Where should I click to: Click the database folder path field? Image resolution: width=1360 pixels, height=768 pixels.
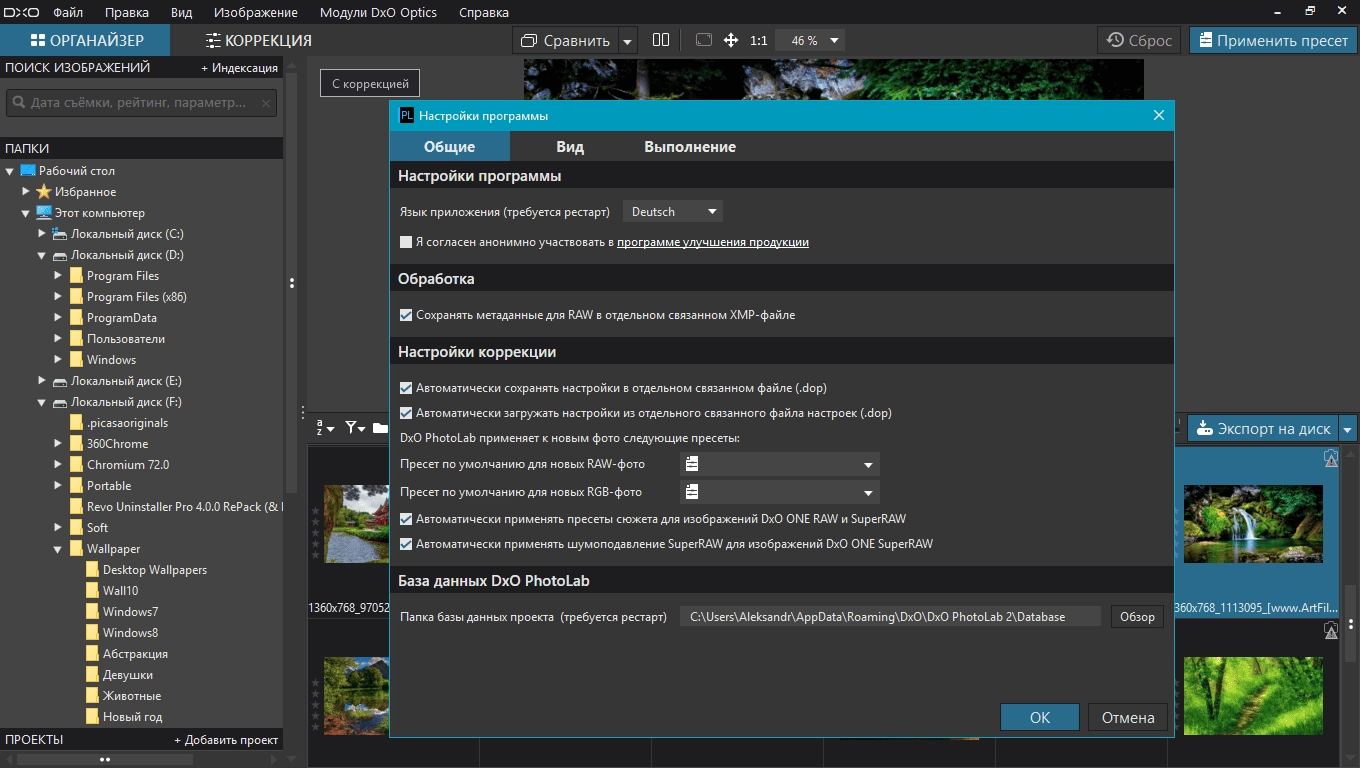coord(890,617)
